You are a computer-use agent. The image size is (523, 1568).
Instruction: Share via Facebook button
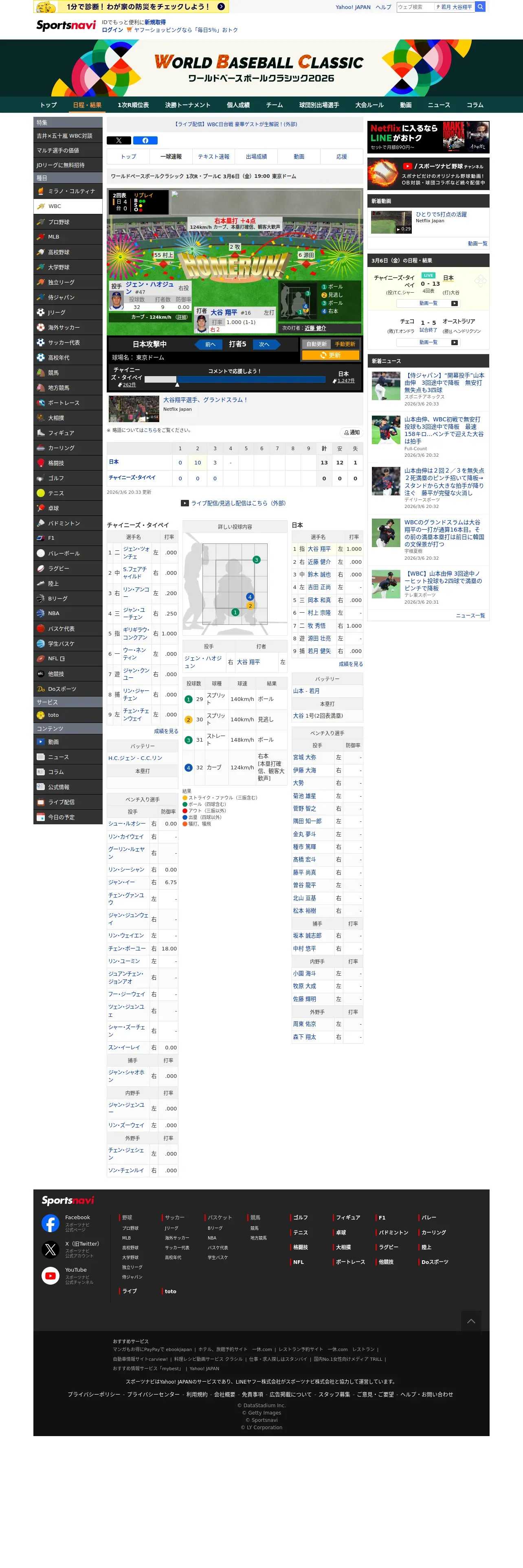pos(145,140)
